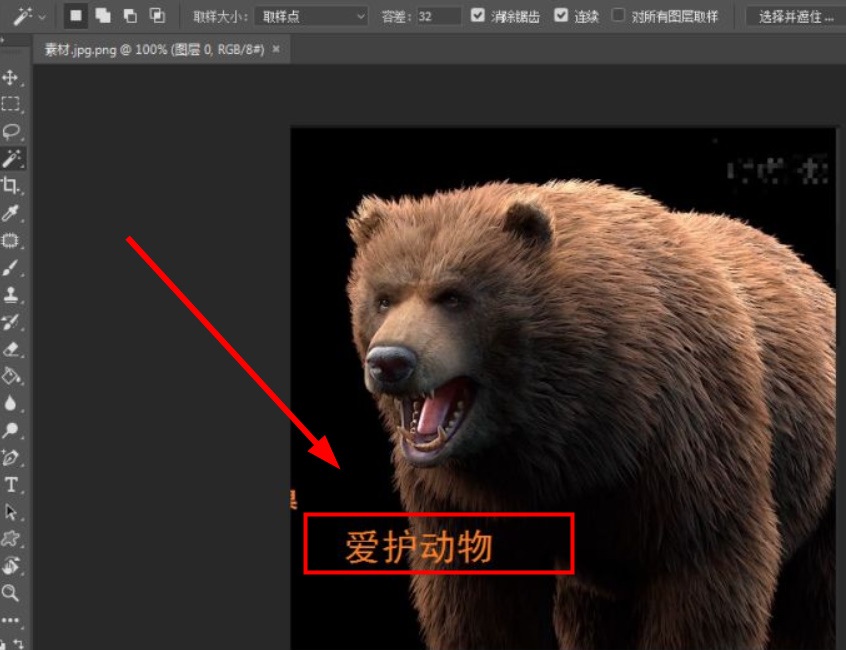Viewport: 846px width, 650px height.
Task: Disable the 消除锯齿 anti-alias checkbox
Action: pyautogui.click(x=475, y=16)
